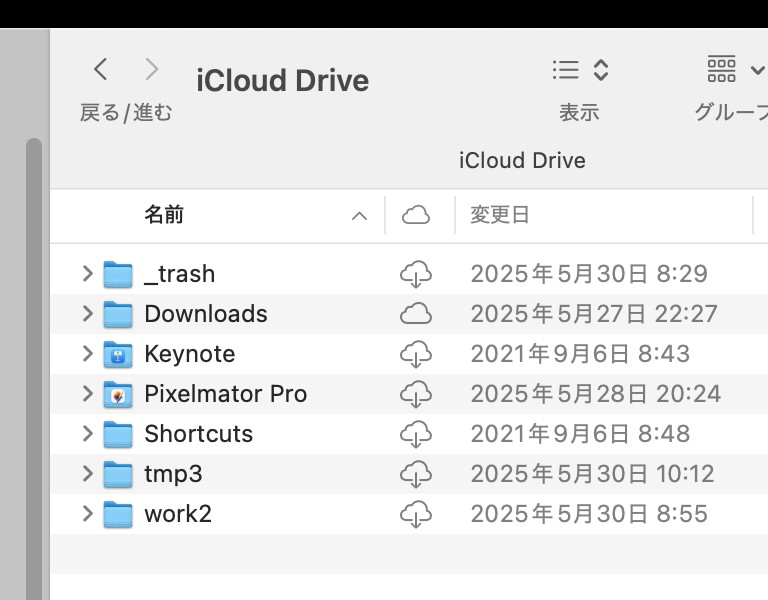
Task: Download _trash via its cloud download icon
Action: [x=416, y=274]
